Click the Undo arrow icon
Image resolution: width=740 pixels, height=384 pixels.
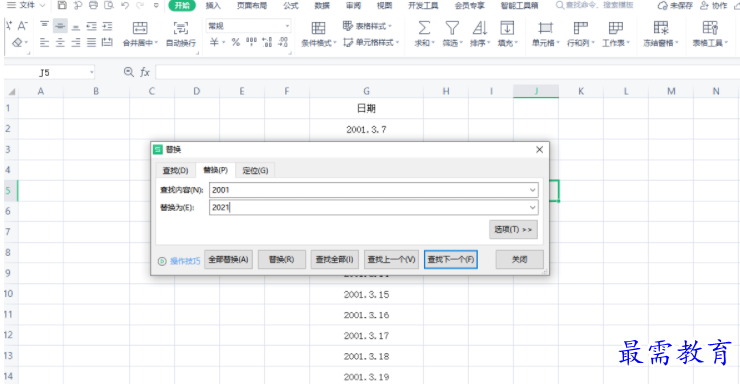(125, 5)
